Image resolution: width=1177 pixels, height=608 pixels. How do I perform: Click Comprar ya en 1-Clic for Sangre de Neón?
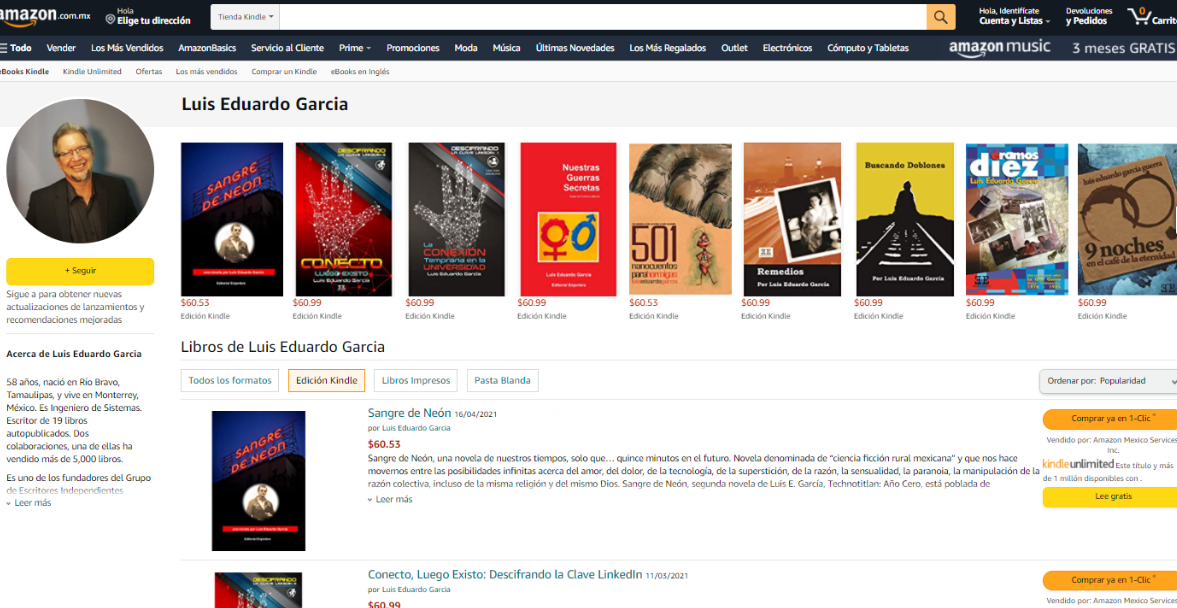pyautogui.click(x=1111, y=418)
